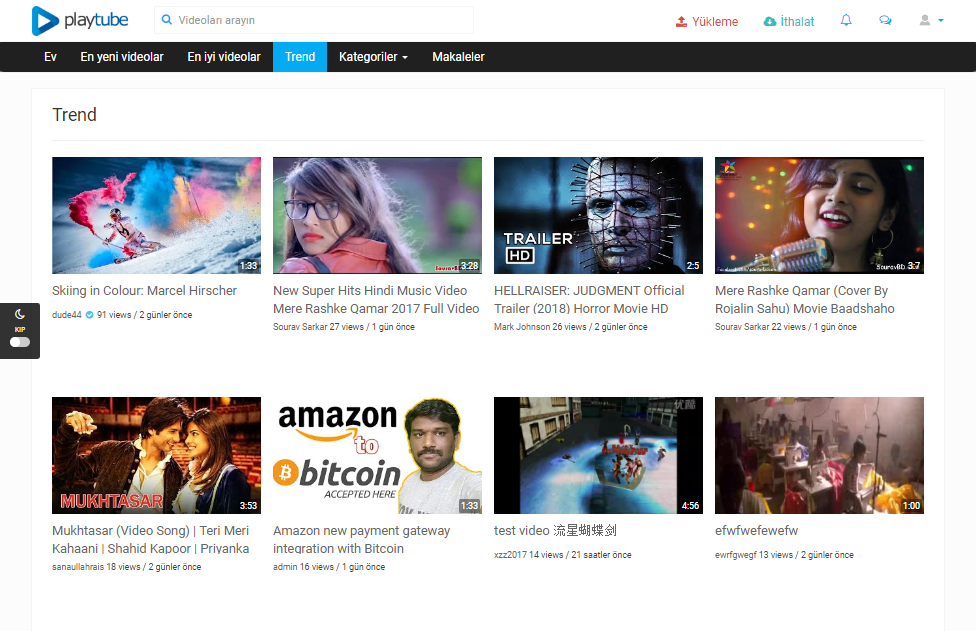Click the playtube logo
This screenshot has width=976, height=631.
[x=80, y=21]
